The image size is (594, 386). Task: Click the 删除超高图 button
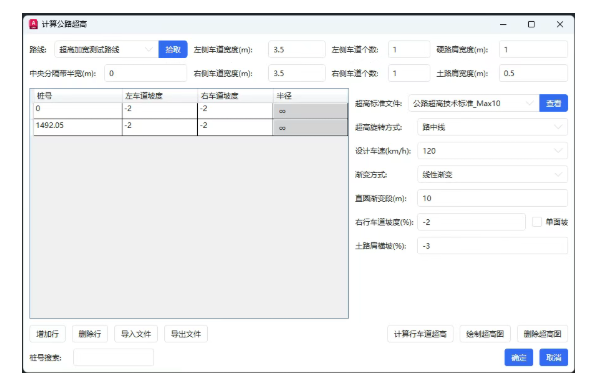(542, 334)
